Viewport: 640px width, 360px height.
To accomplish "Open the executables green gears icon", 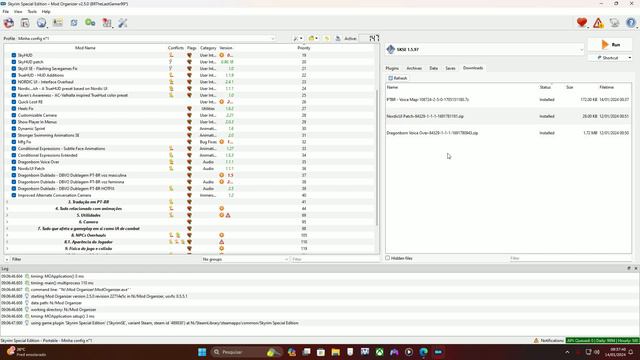I will [x=90, y=23].
